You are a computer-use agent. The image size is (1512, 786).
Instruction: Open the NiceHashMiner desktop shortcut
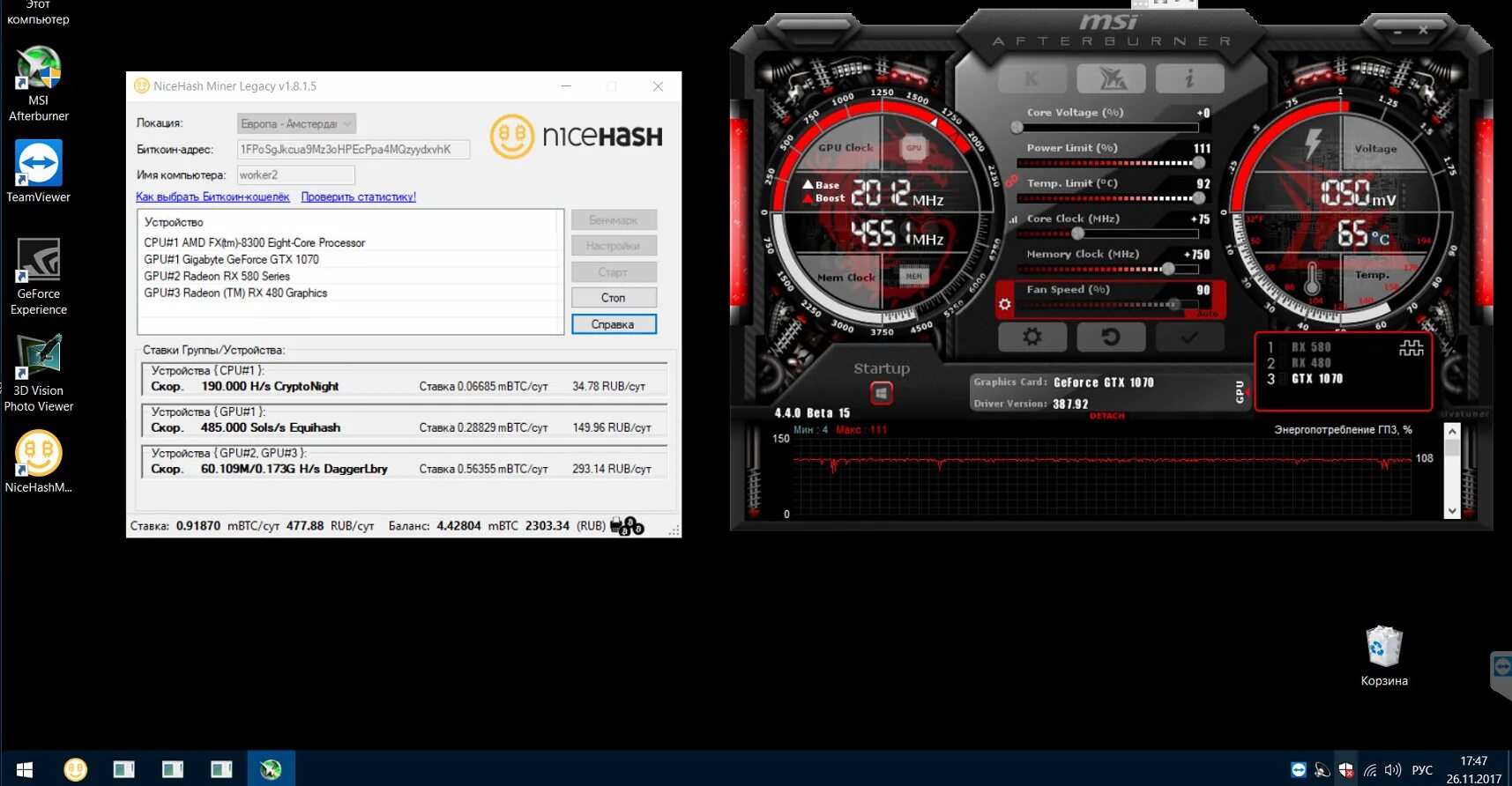coord(39,462)
